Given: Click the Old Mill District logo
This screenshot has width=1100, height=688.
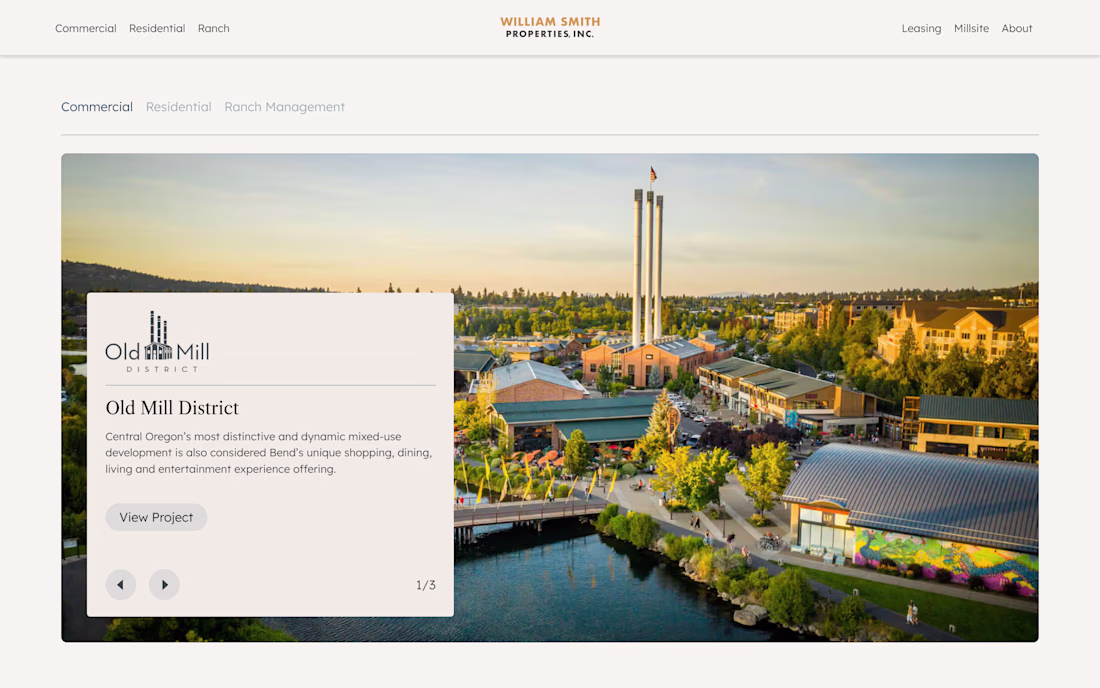Looking at the screenshot, I should point(157,342).
